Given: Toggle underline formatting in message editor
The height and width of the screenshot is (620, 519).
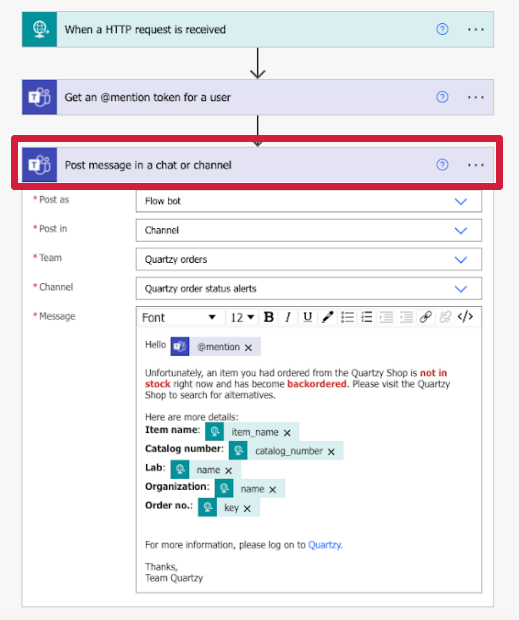Looking at the screenshot, I should pos(308,317).
